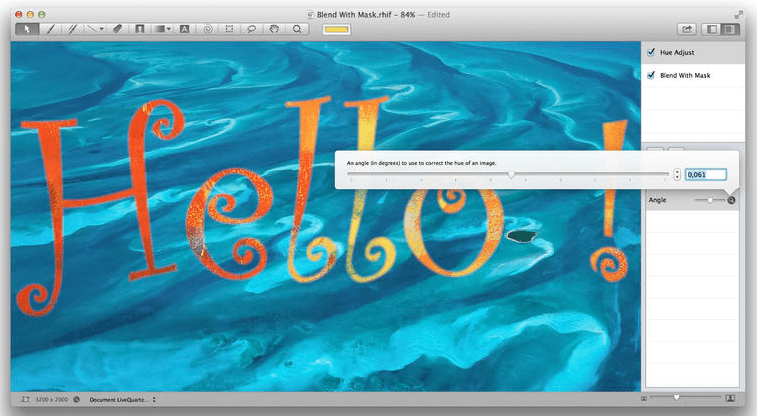This screenshot has height=416, width=757.
Task: Toggle the left sidebar view button
Action: click(712, 29)
